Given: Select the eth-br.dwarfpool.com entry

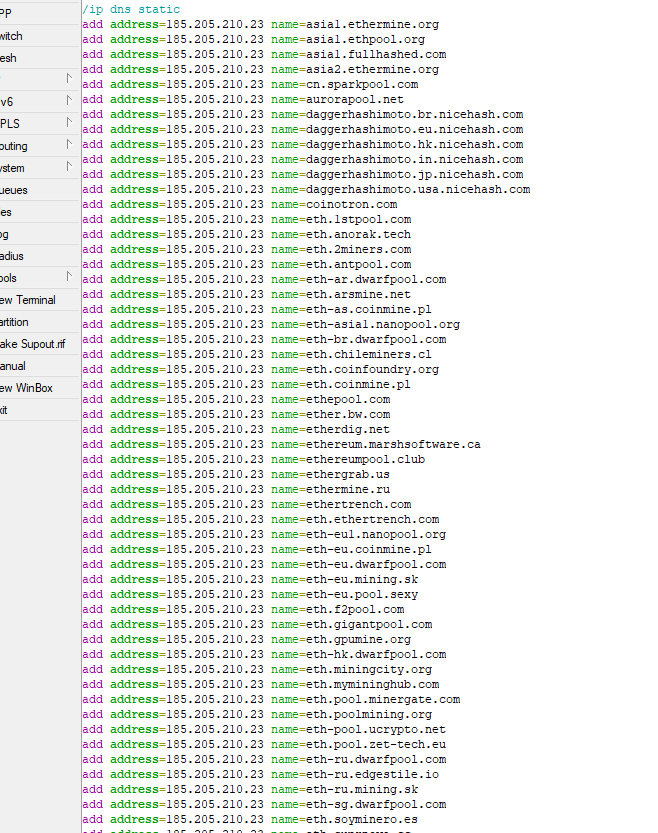Looking at the screenshot, I should pos(264,339).
